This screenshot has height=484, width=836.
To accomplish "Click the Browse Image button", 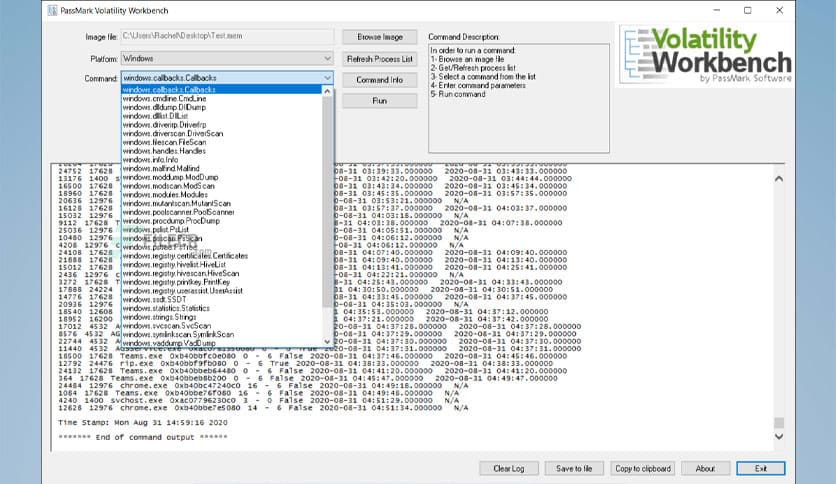I will point(380,37).
